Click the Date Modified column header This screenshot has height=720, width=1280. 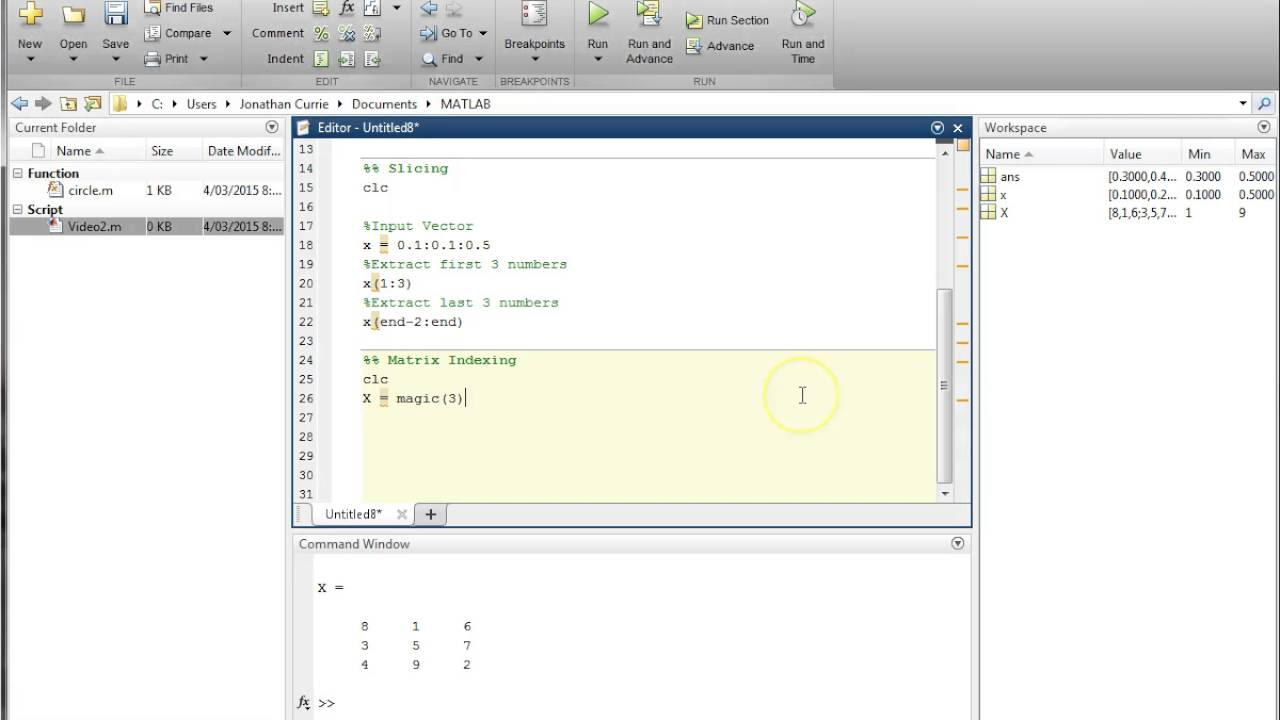coord(243,151)
